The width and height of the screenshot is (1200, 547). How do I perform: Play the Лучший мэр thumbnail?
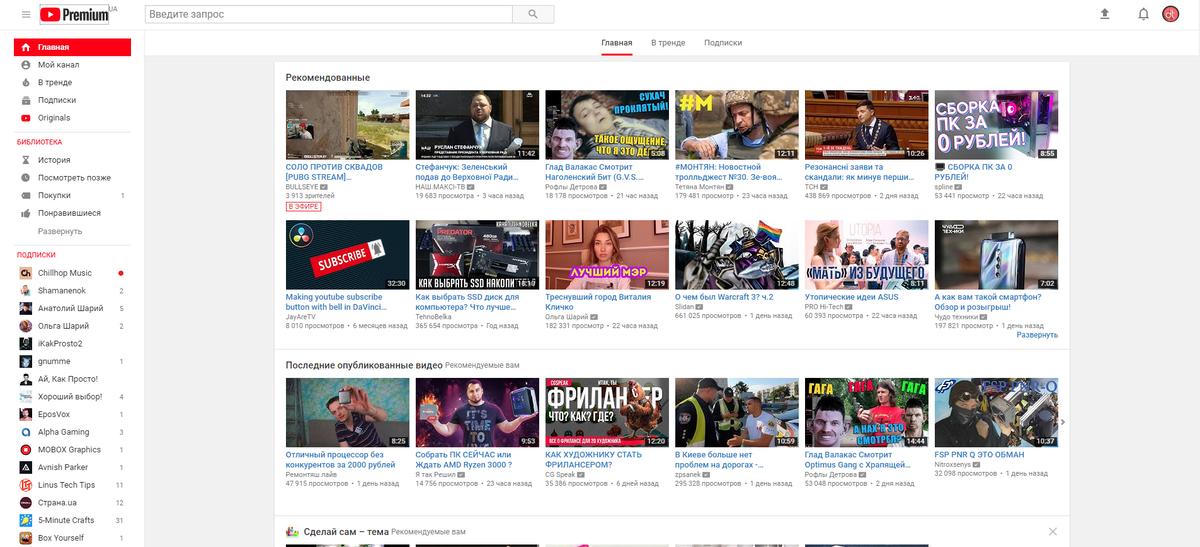coord(607,255)
